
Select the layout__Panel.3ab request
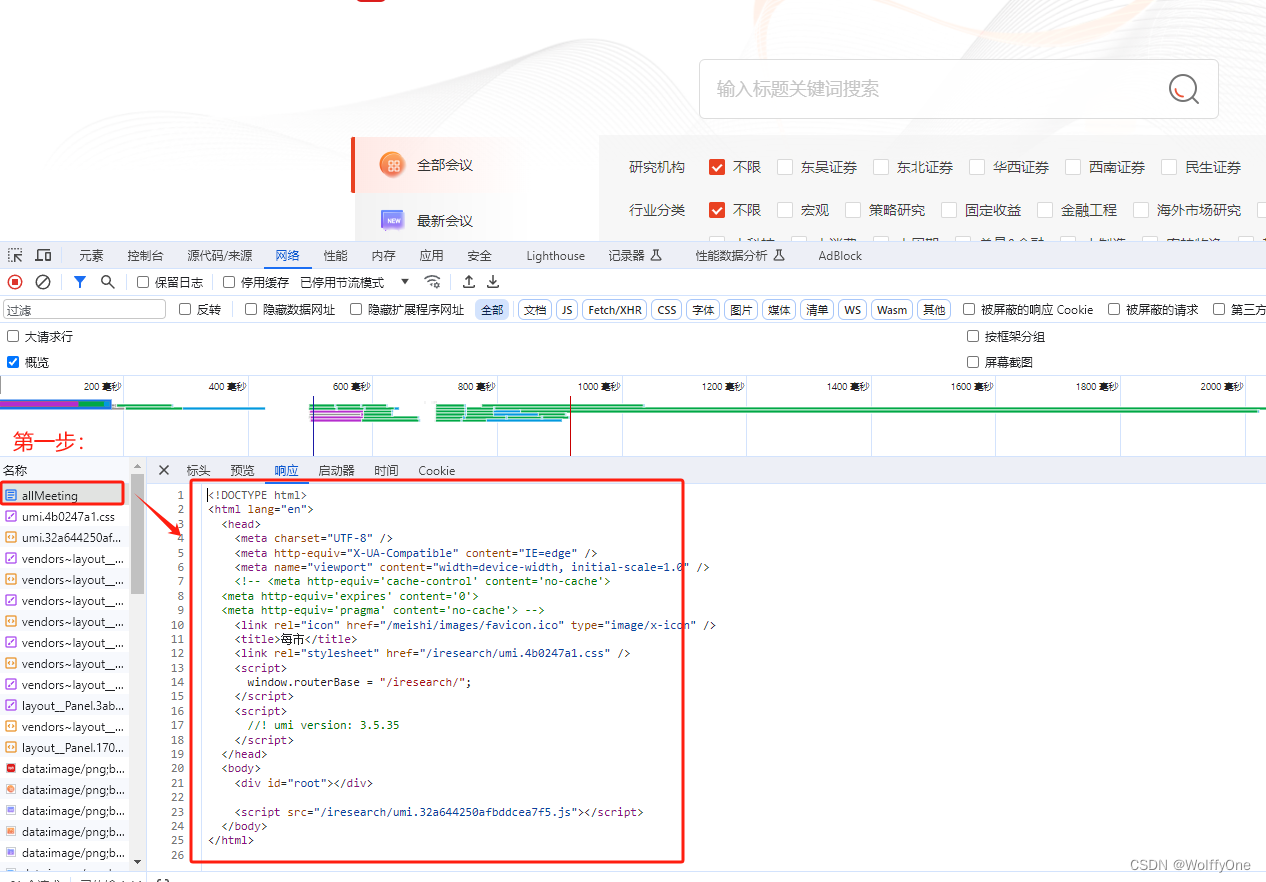pyautogui.click(x=63, y=706)
